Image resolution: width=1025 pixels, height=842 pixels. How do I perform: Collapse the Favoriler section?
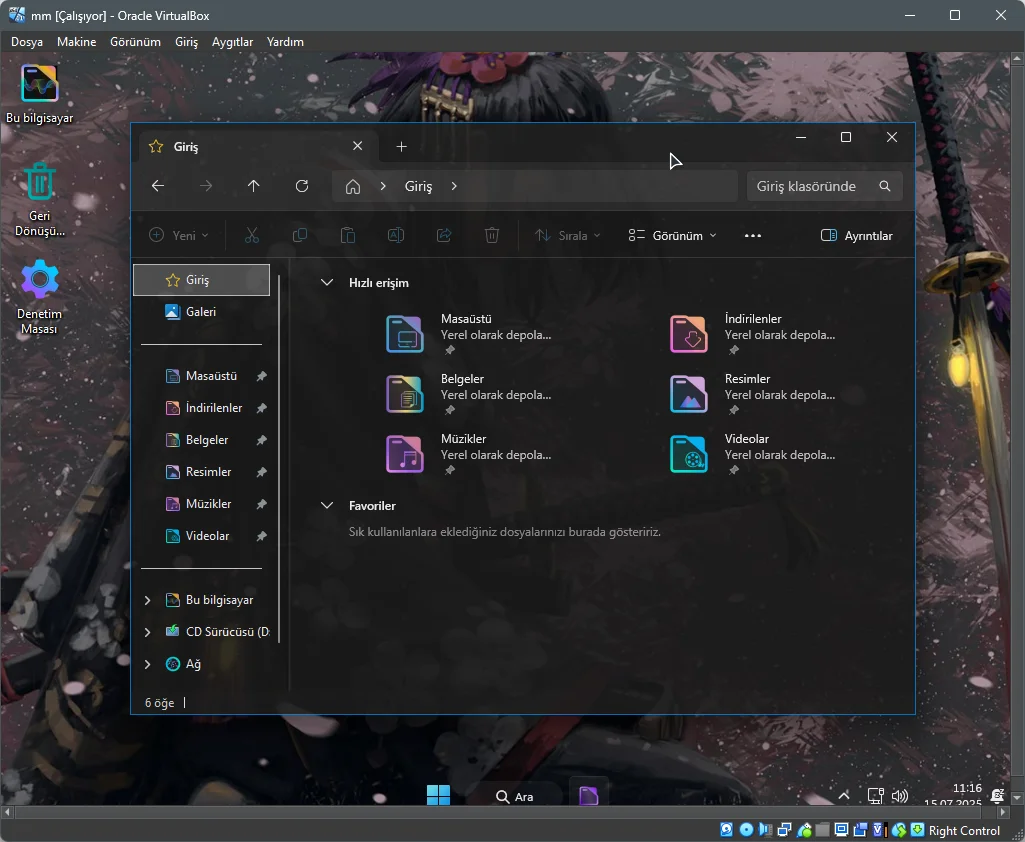[327, 506]
